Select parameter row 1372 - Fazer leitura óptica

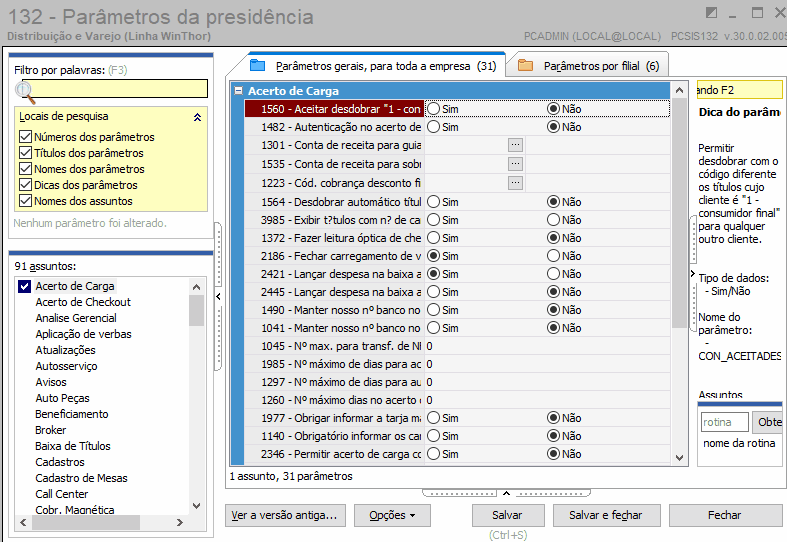pos(335,238)
